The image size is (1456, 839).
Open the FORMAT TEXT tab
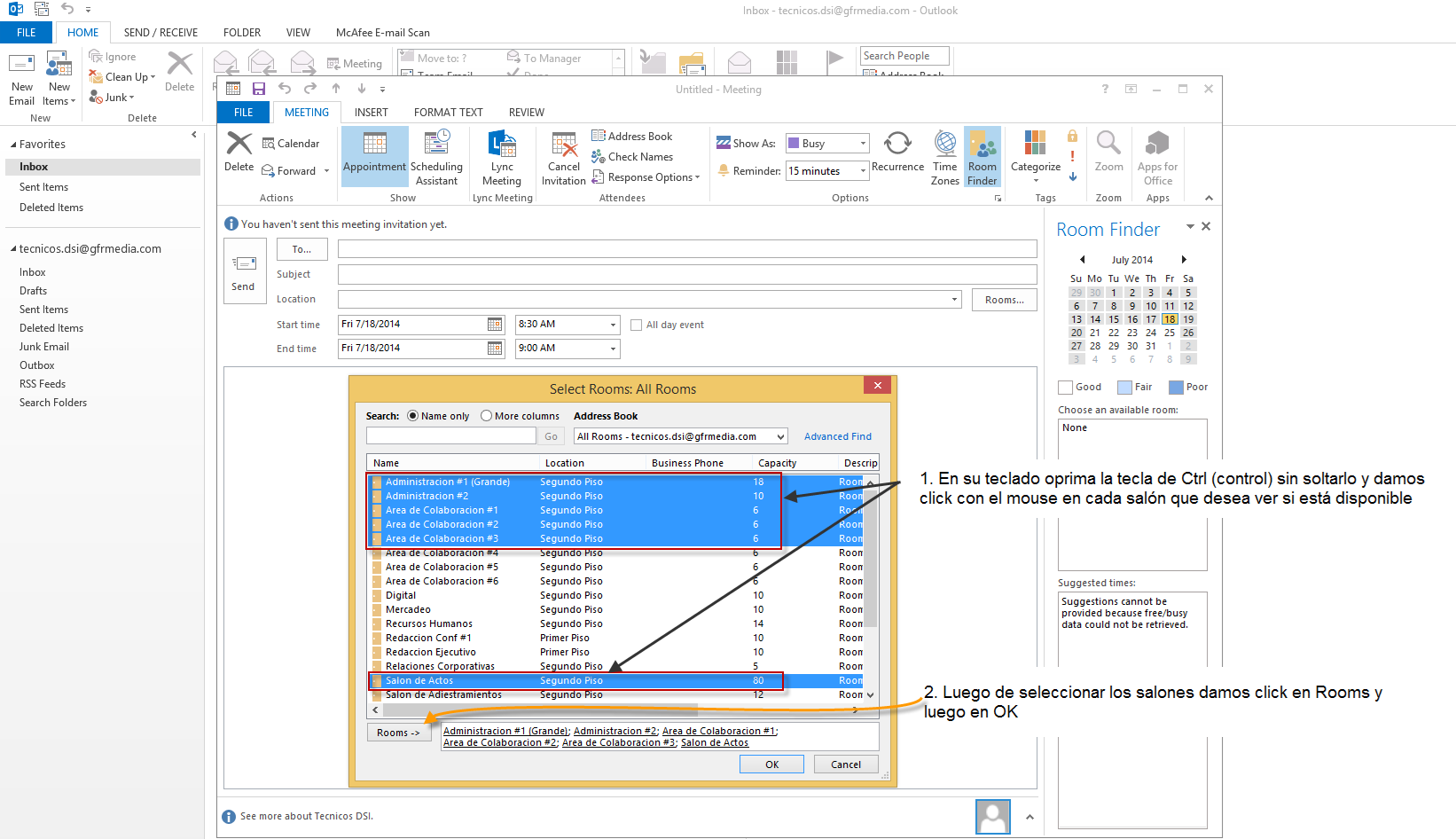tap(448, 113)
